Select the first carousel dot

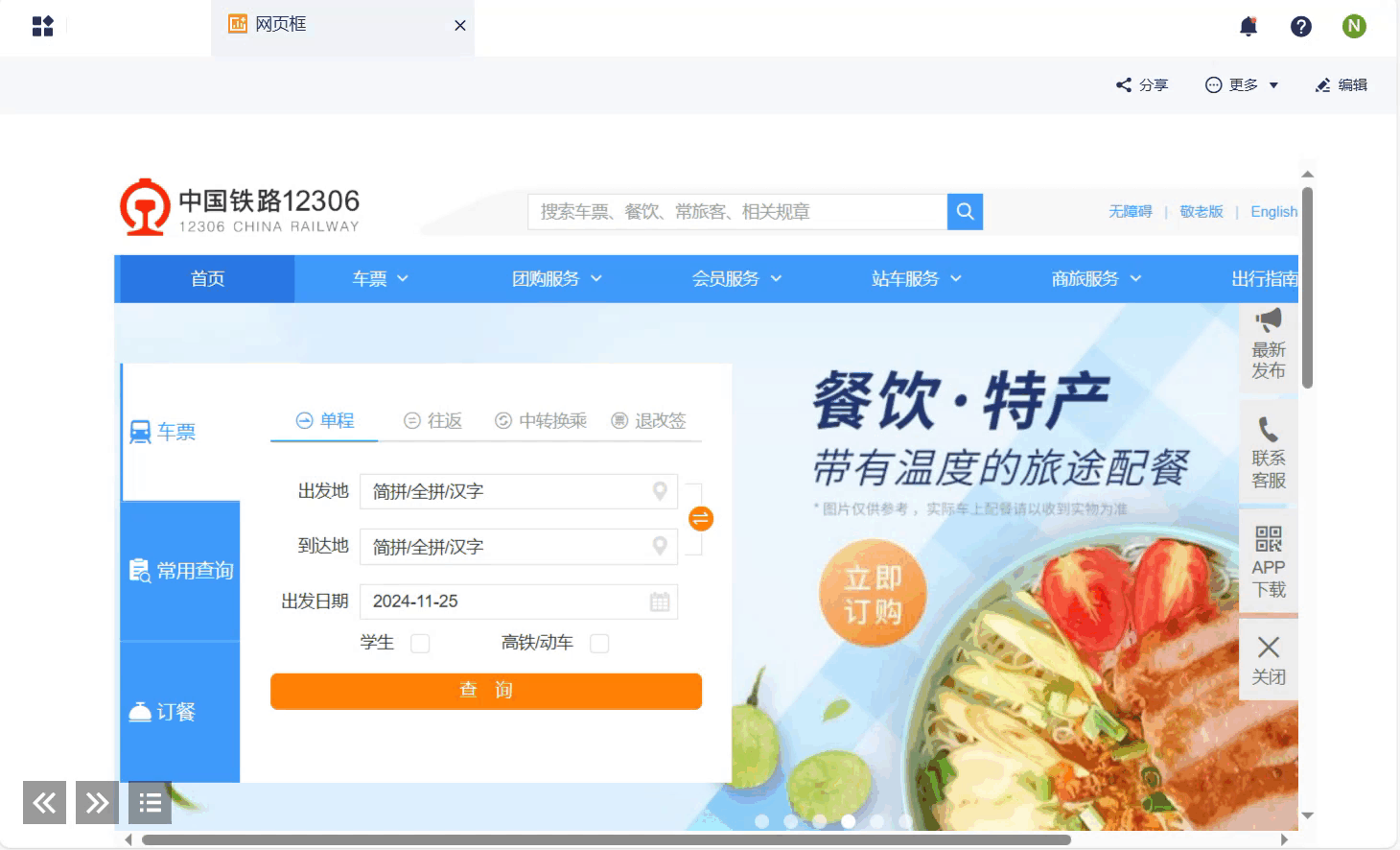pos(762,821)
